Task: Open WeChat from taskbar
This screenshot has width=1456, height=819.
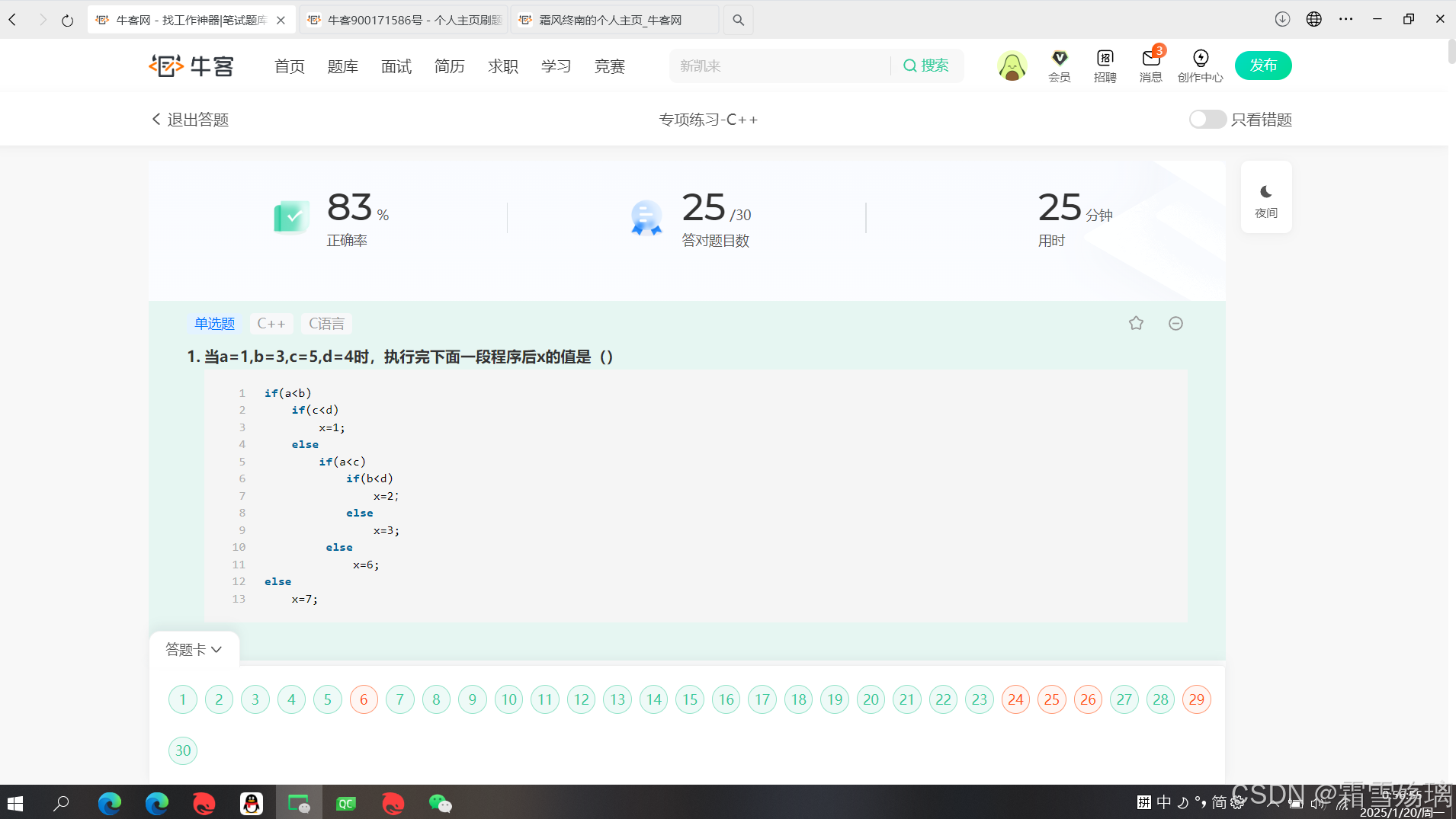Action: [441, 803]
